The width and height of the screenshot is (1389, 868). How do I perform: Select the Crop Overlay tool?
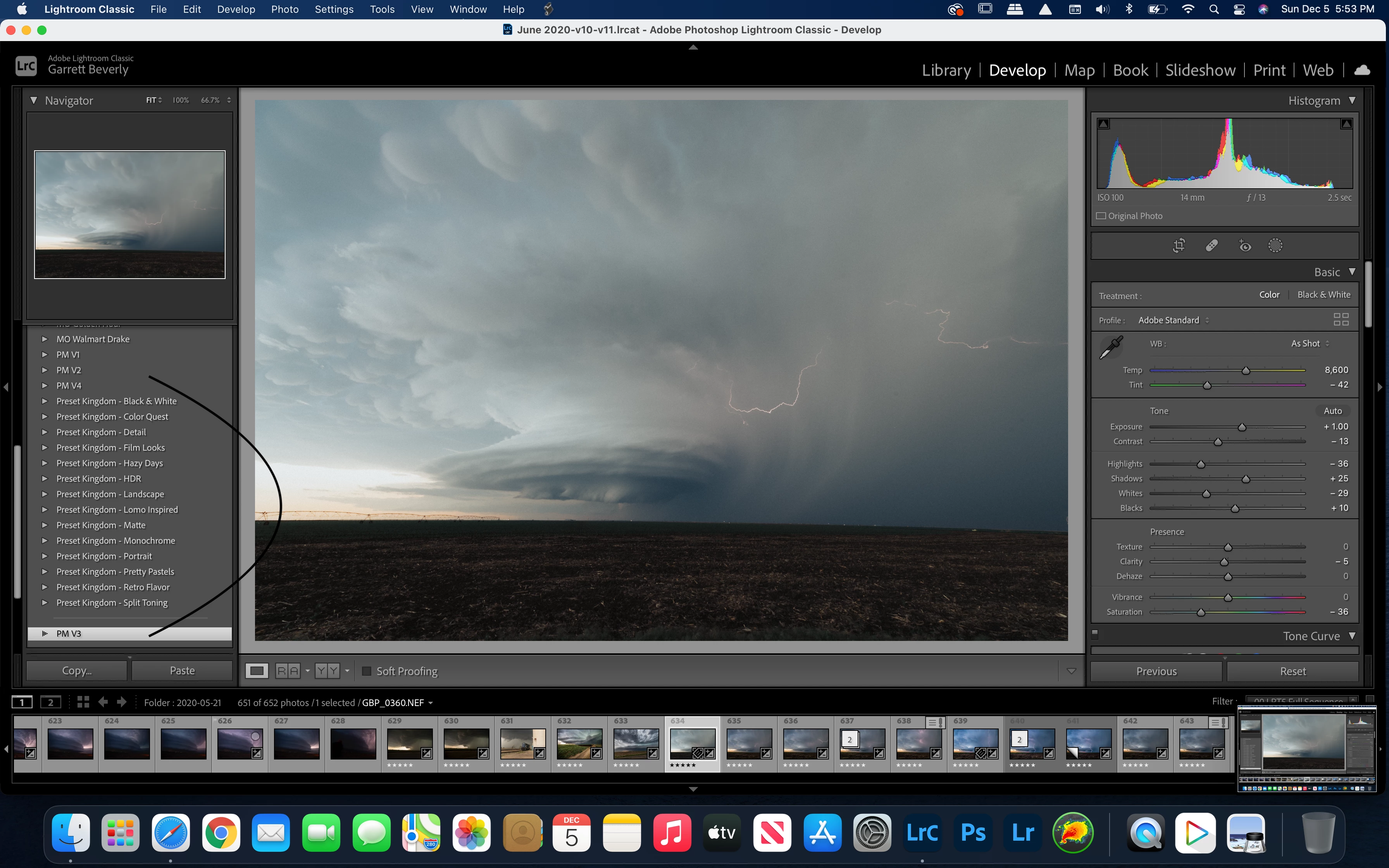tap(1178, 246)
